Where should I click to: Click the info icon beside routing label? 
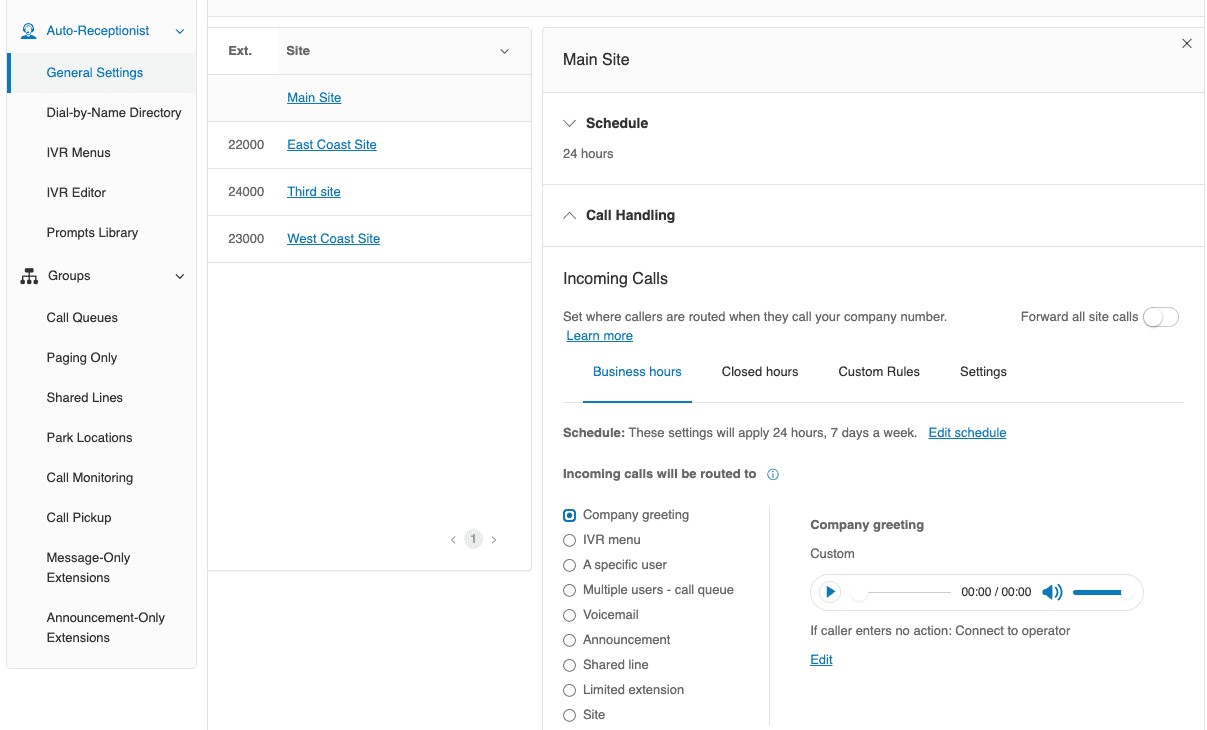click(x=773, y=475)
